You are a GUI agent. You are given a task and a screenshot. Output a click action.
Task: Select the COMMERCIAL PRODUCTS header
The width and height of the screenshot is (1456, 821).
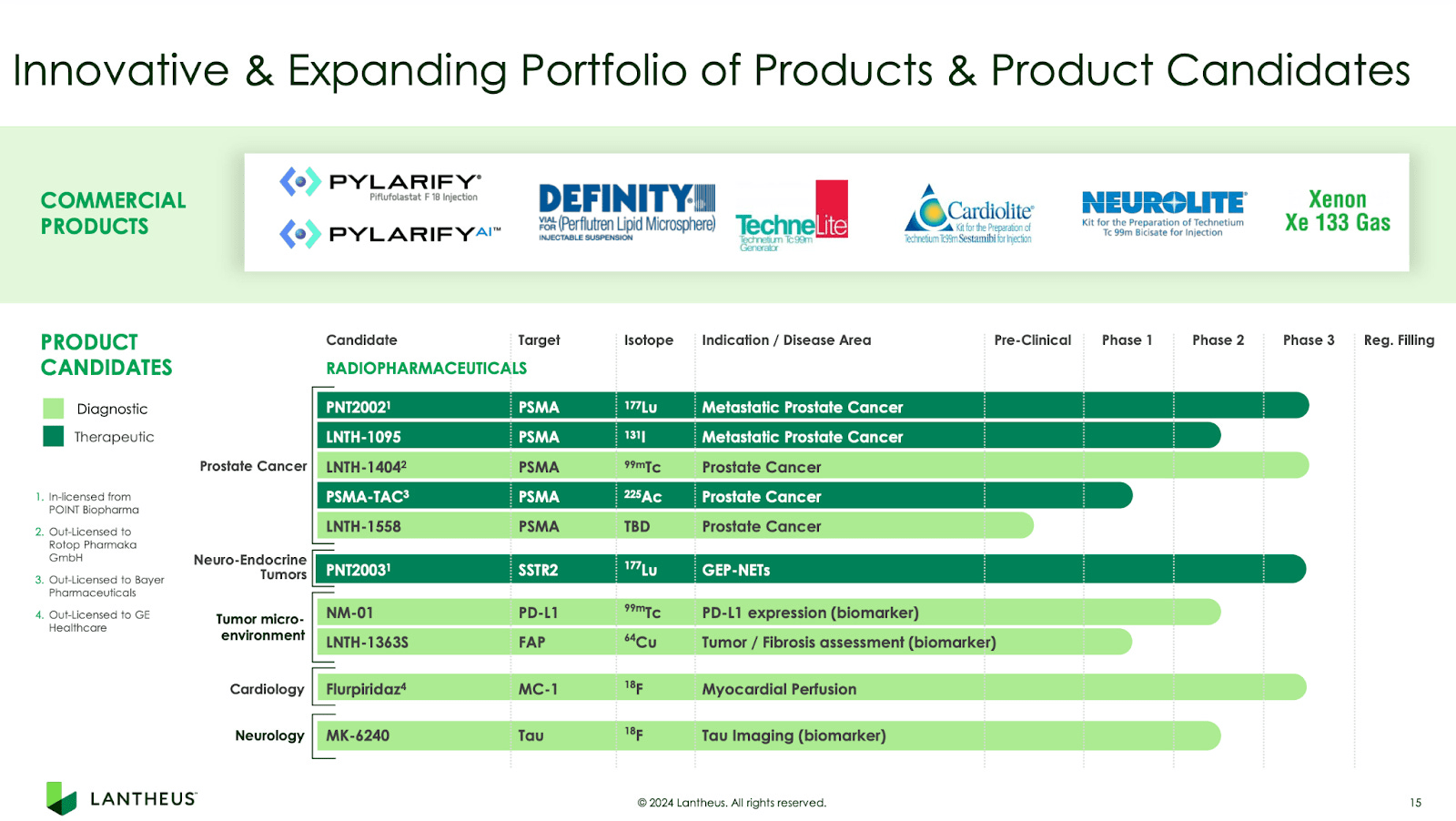pos(113,212)
